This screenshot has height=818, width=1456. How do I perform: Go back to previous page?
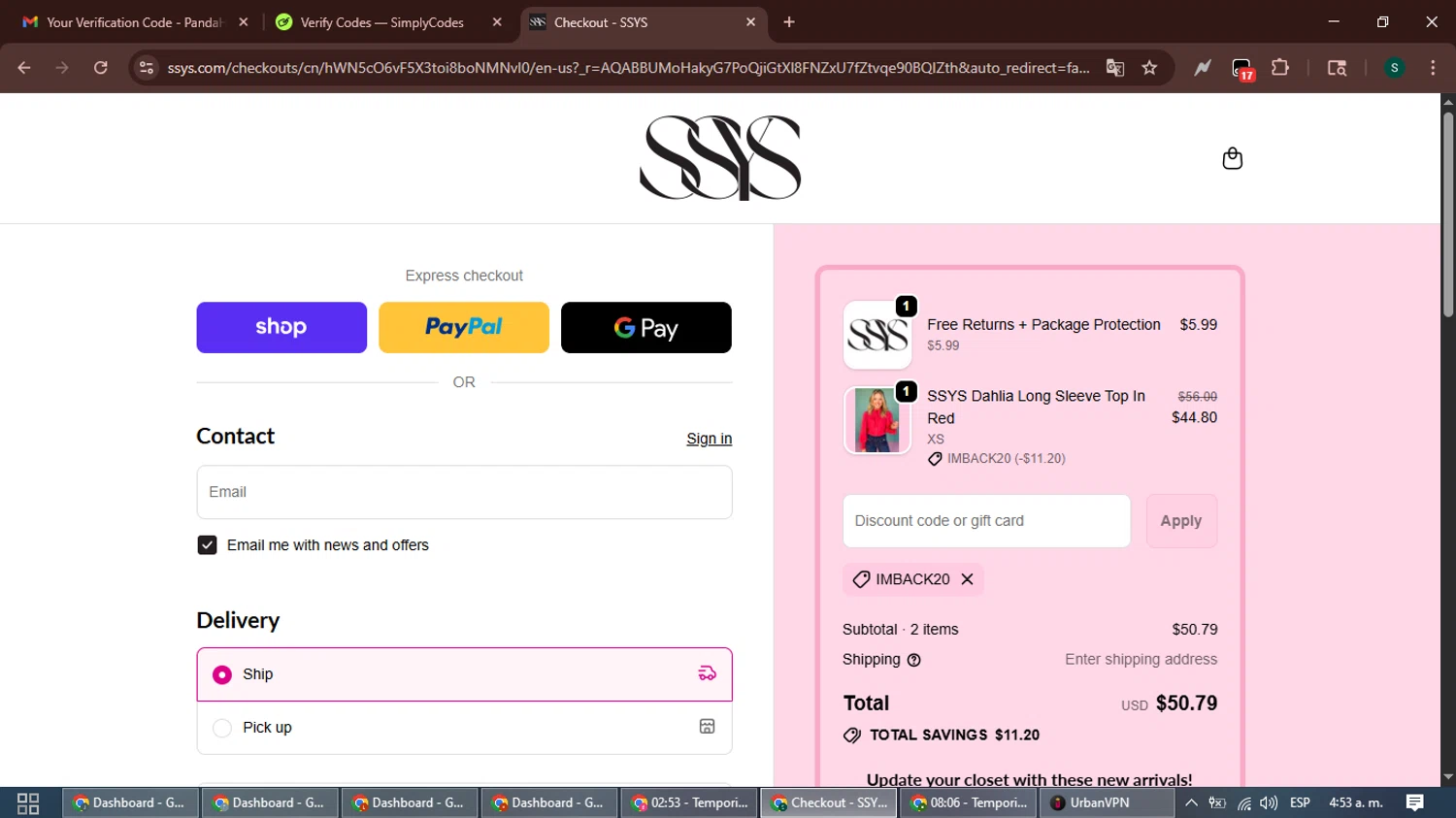pyautogui.click(x=24, y=68)
